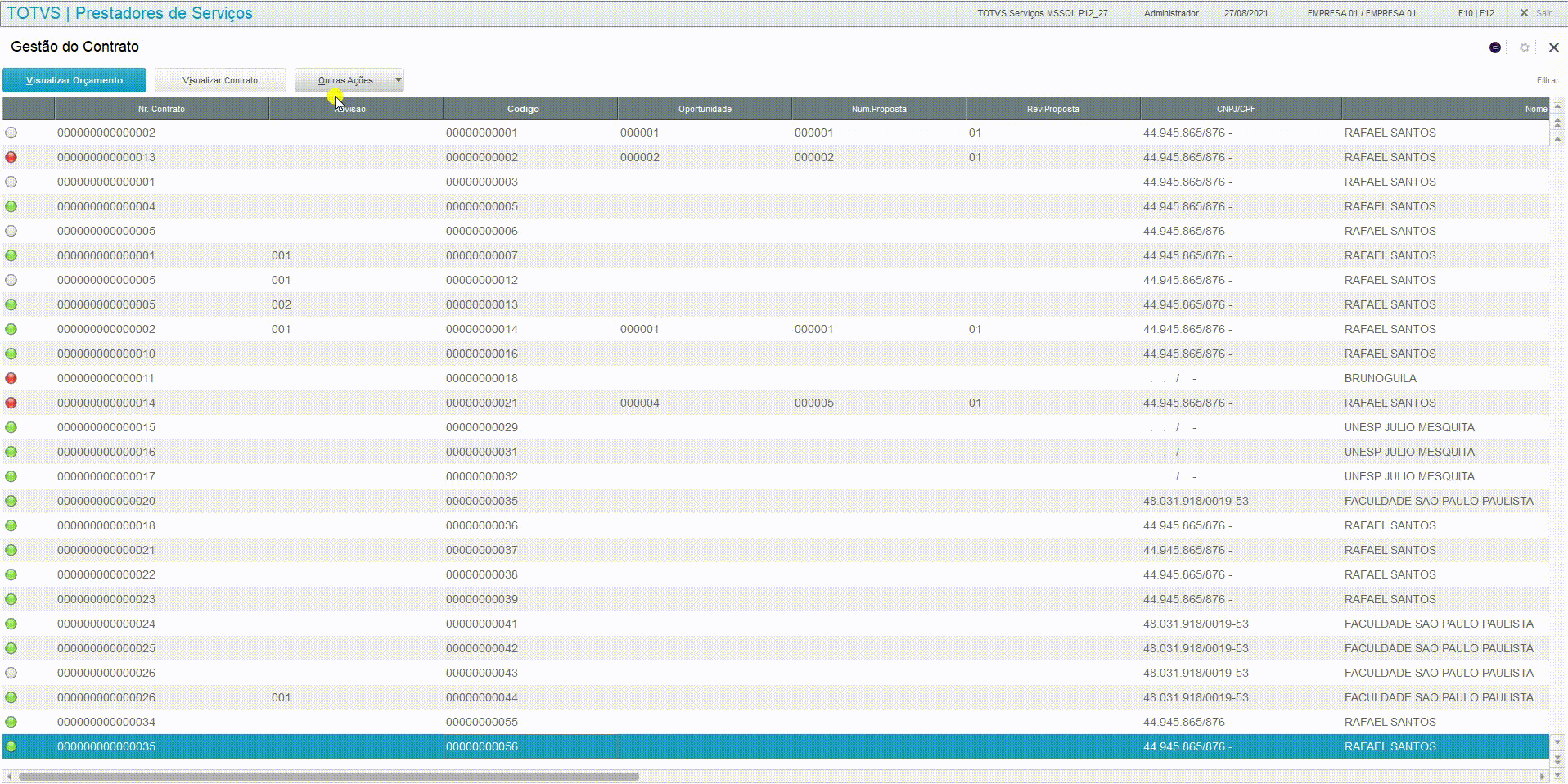1568x784 pixels.
Task: Click white status icon of code 00000000001
Action: pos(11,133)
